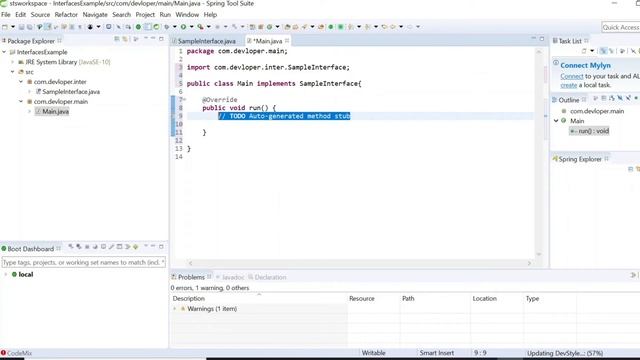This screenshot has width=640, height=360.
Task: Click the Boot Dashboard tag filter field
Action: click(83, 262)
